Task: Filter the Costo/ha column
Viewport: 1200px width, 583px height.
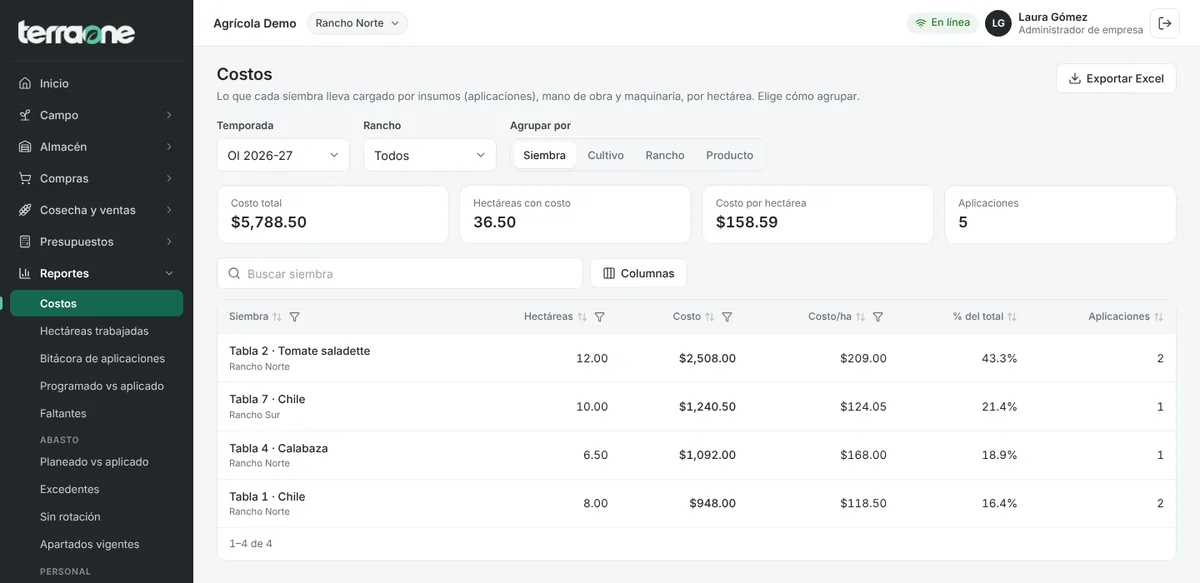Action: coord(878,317)
